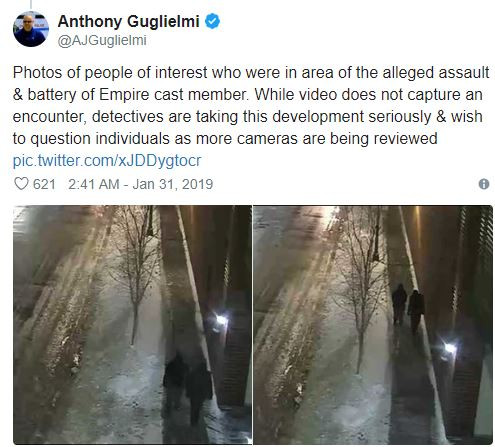Click the 2:41 AM - Jan 31, 2019 timestamp
The width and height of the screenshot is (495, 447).
[x=140, y=184]
